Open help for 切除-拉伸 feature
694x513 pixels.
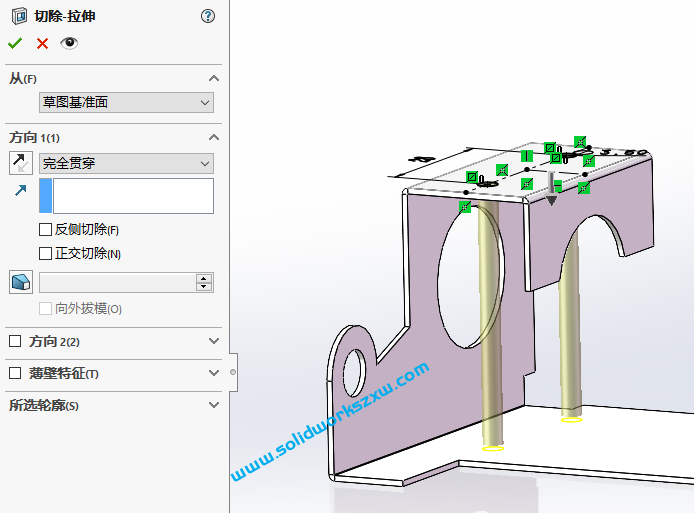click(x=208, y=16)
